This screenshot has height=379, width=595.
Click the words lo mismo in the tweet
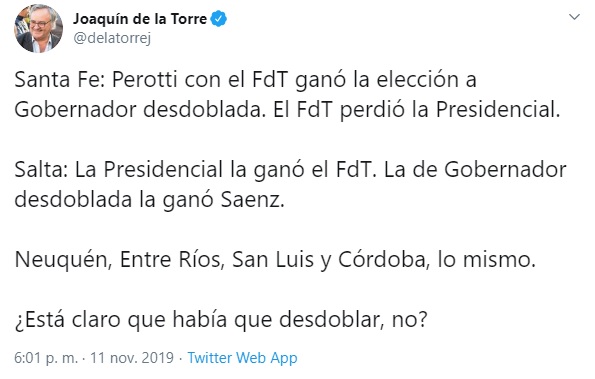[486, 260]
